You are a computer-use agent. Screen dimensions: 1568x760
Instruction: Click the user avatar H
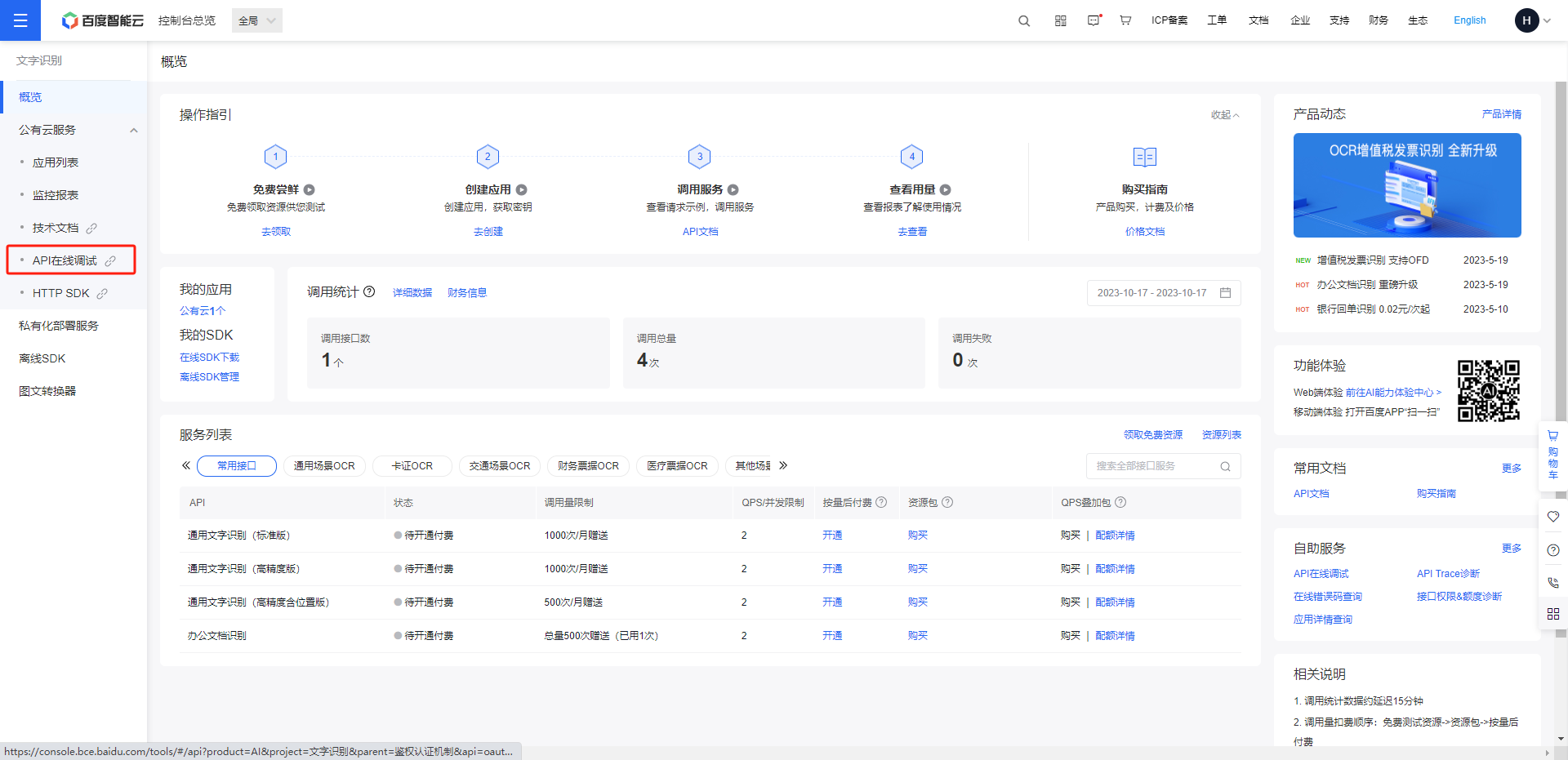click(x=1526, y=20)
